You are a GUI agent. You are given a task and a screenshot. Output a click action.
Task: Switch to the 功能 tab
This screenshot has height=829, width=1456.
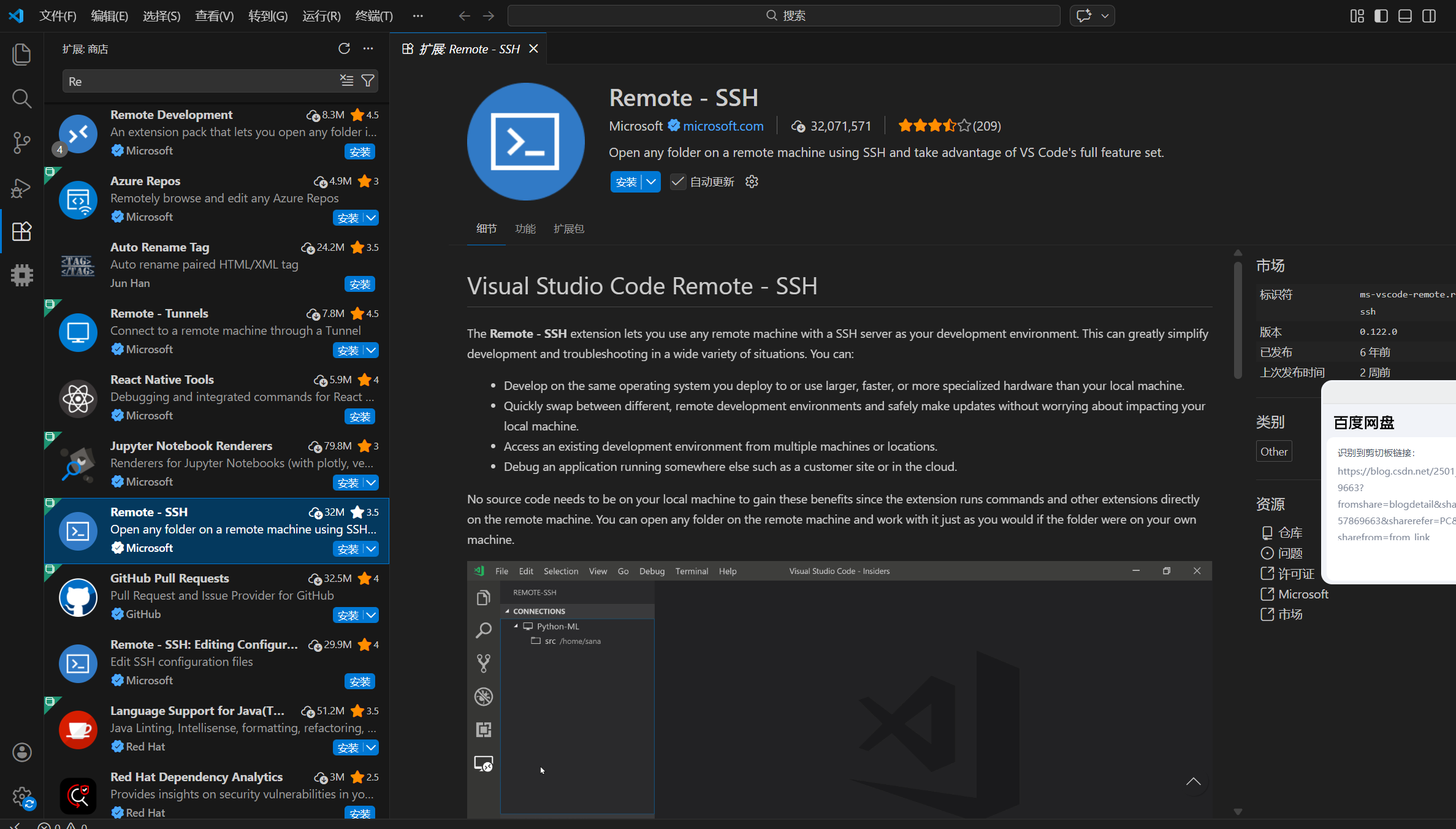525,229
